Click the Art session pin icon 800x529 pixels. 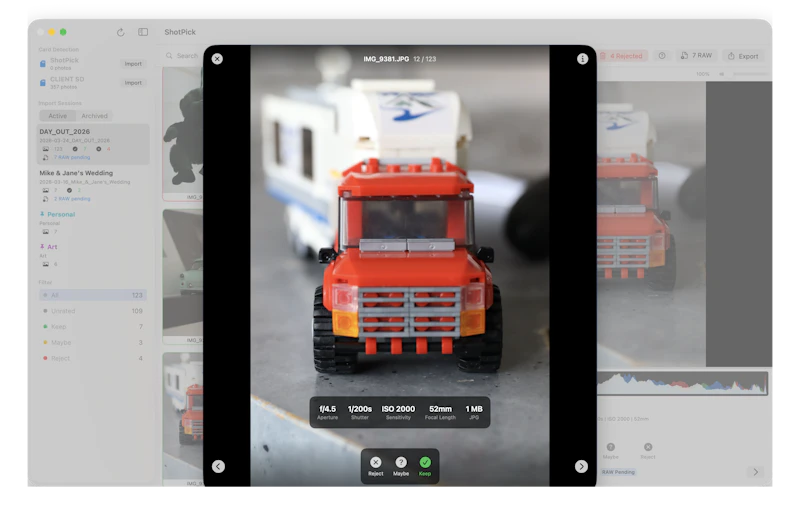click(x=42, y=246)
